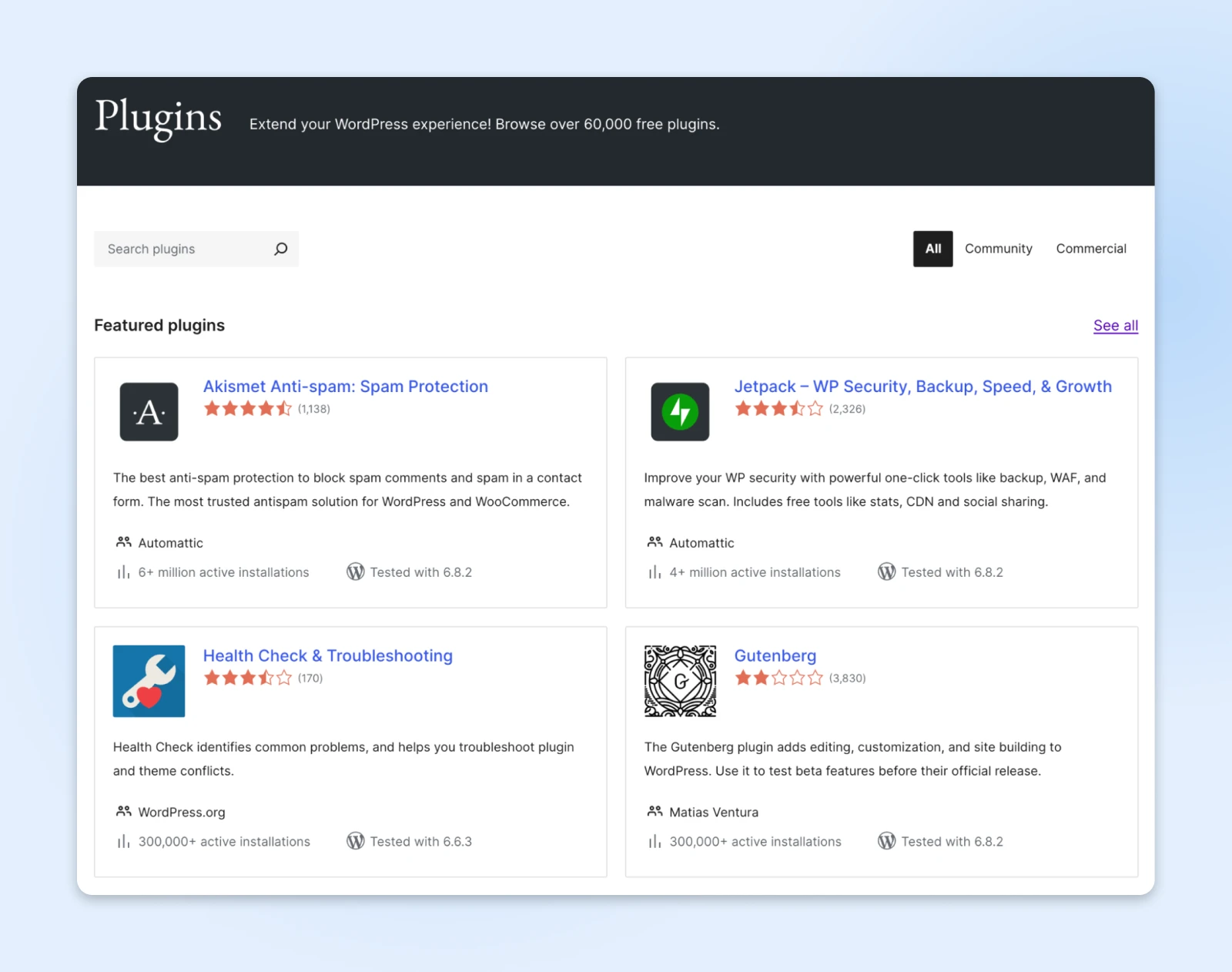Focus the Search plugins input field
Screen dimensions: 1232x972
point(185,249)
